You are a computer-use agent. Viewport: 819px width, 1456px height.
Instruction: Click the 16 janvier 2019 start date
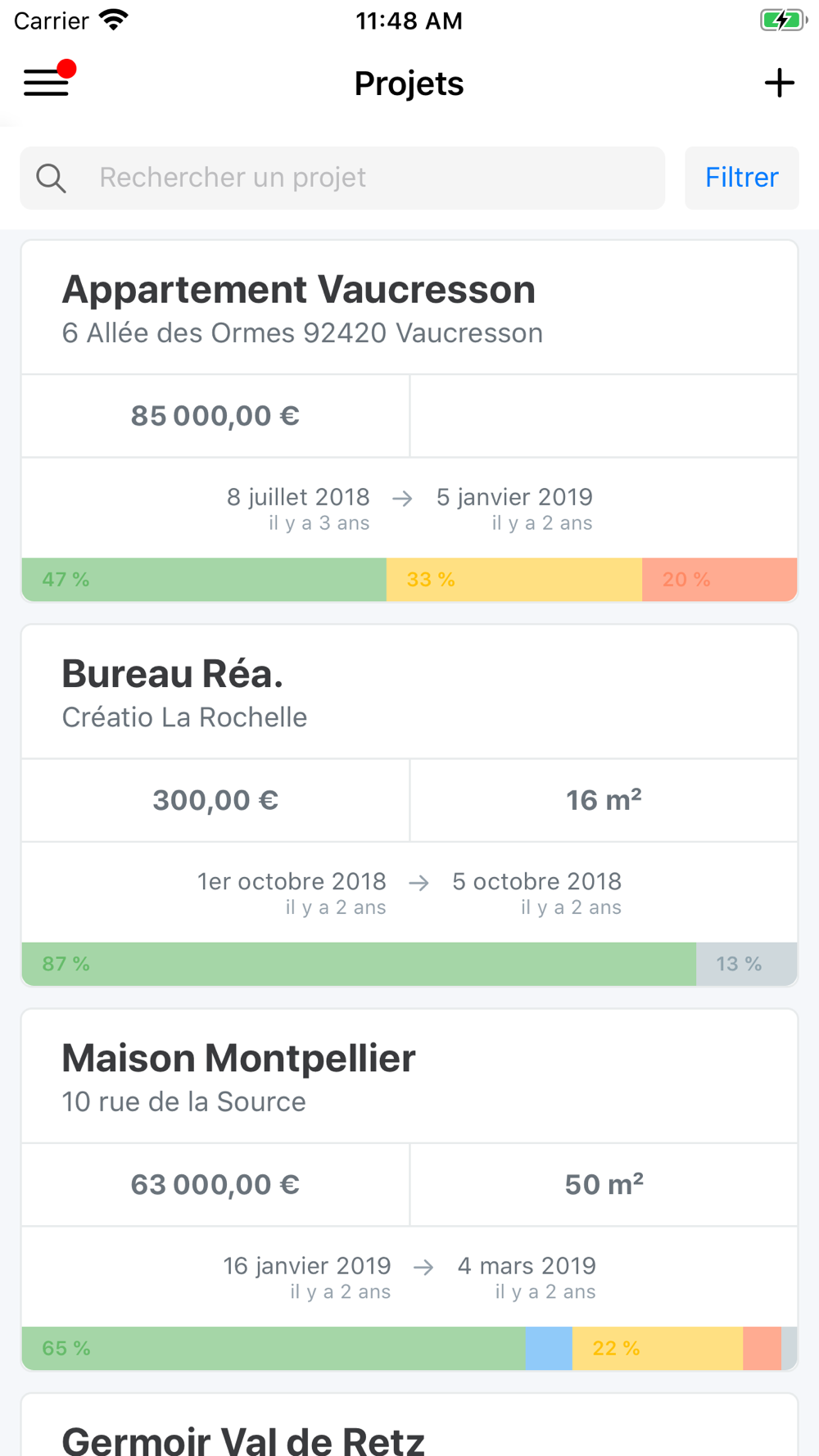(307, 1266)
